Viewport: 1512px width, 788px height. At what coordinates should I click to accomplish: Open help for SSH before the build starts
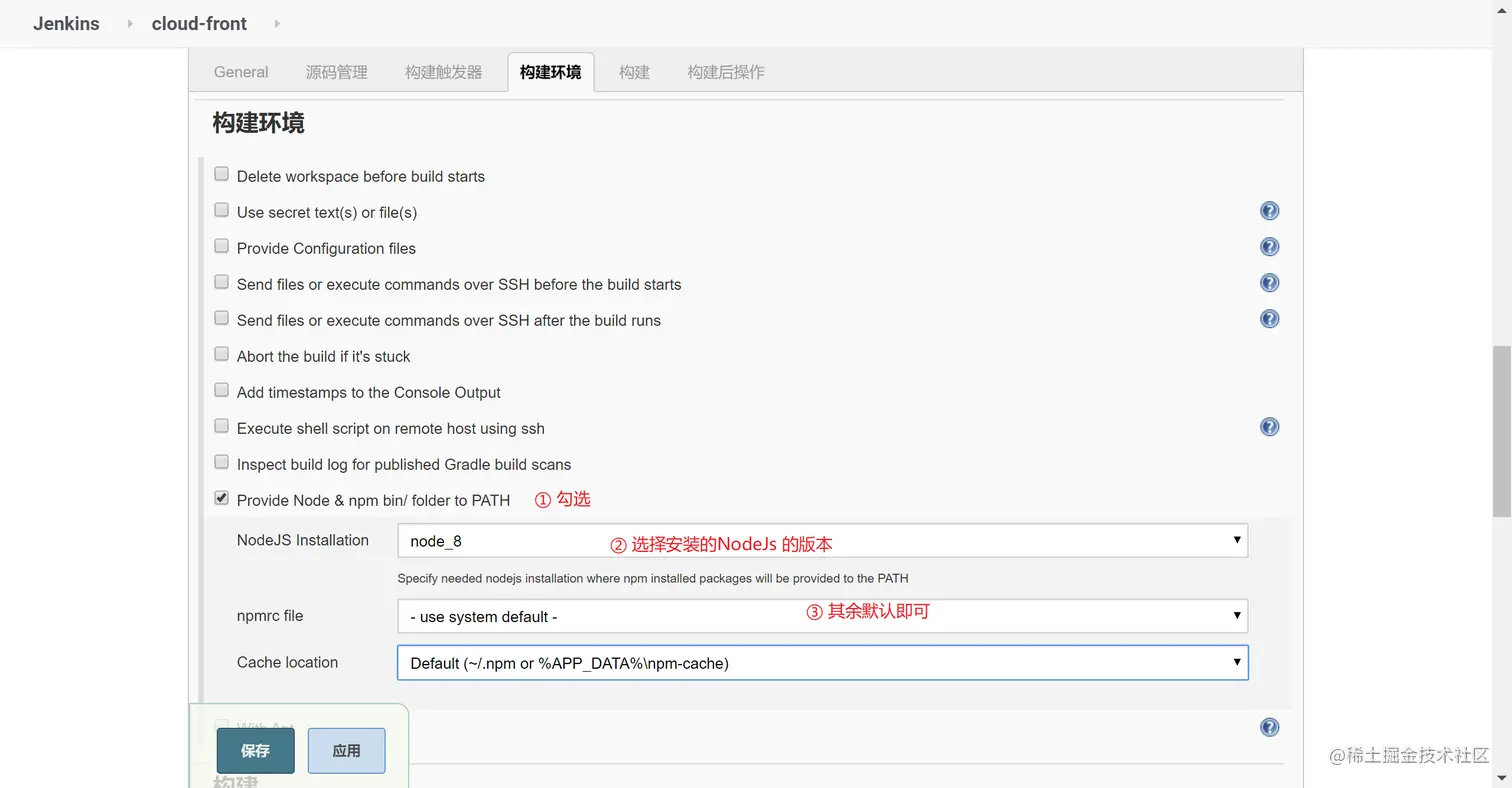click(1269, 283)
